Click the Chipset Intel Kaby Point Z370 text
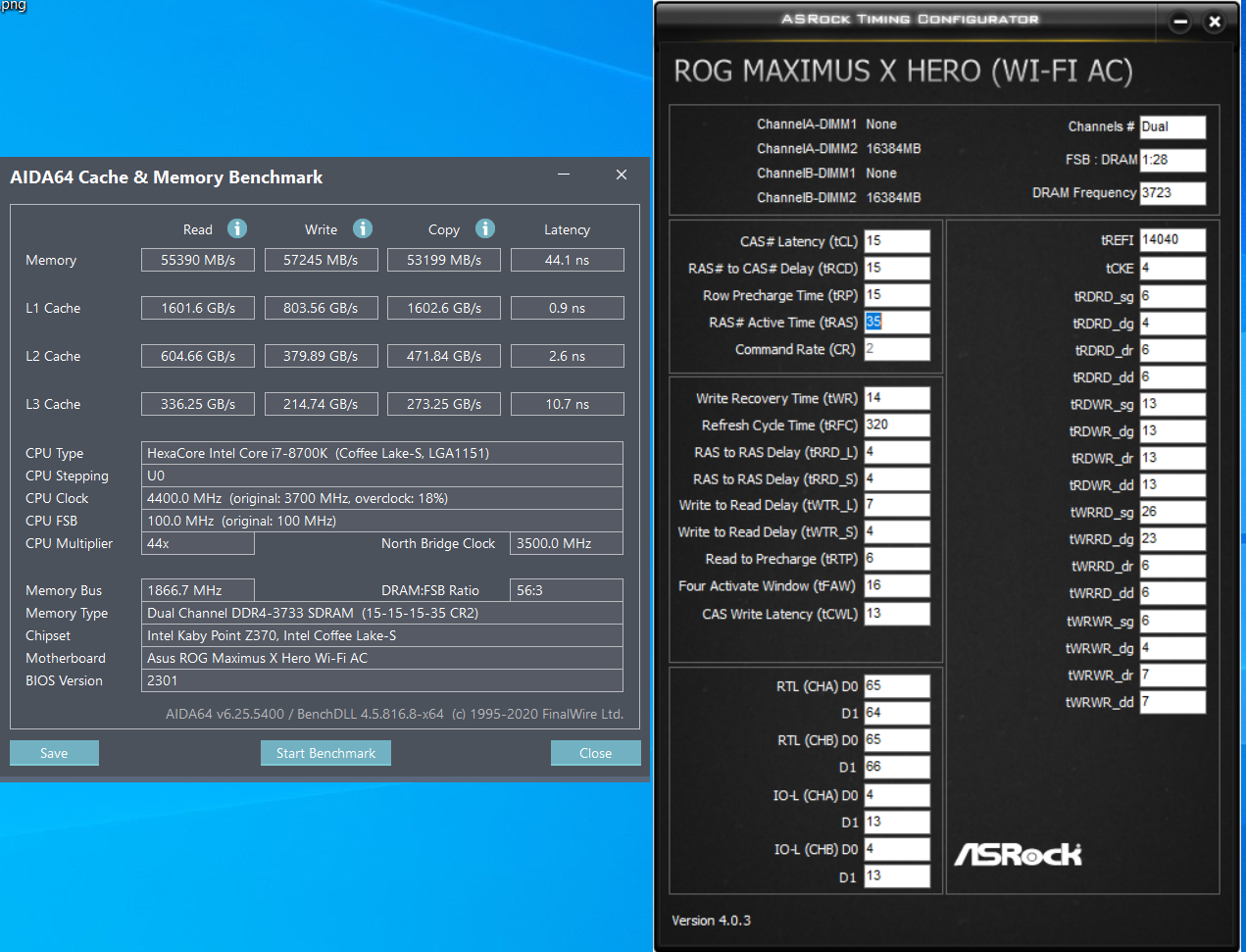Viewport: 1246px width, 952px height. 382,635
